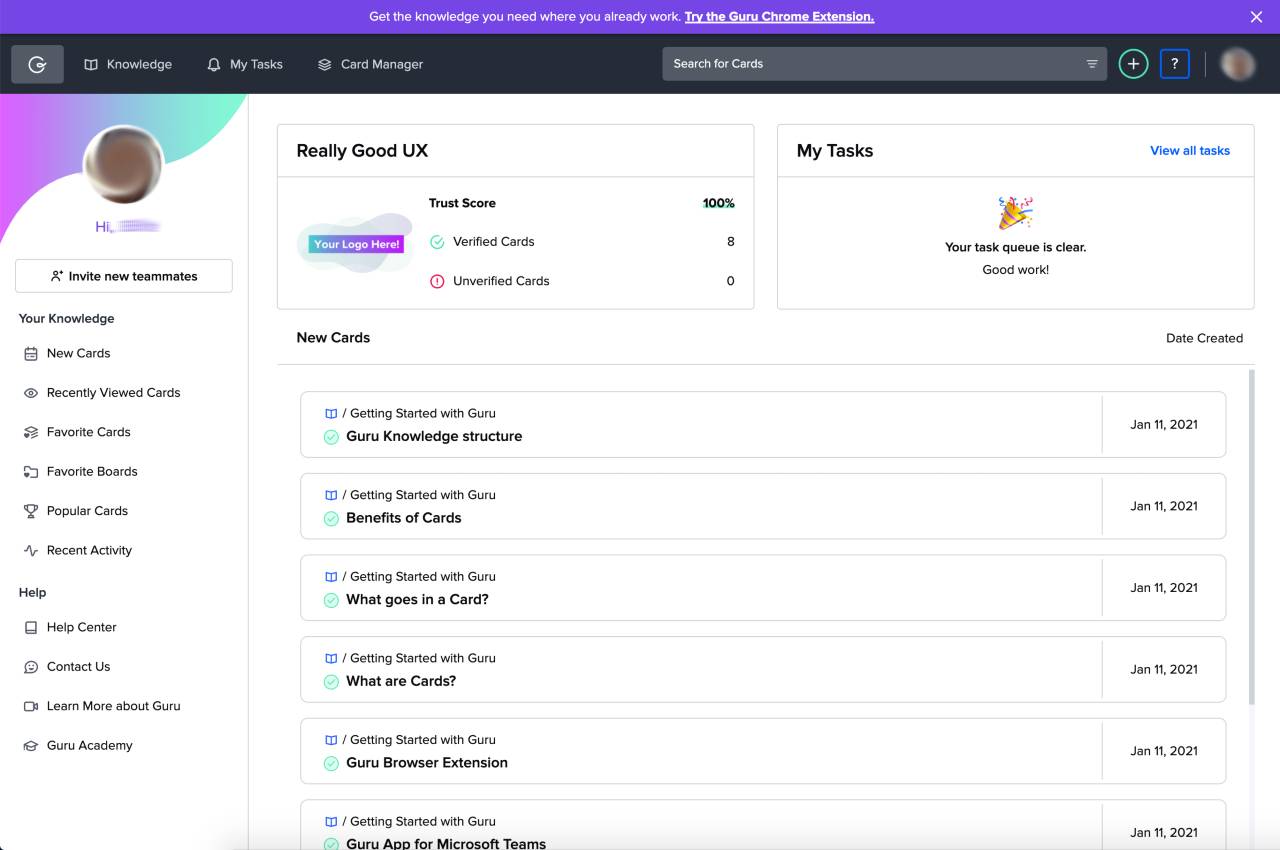This screenshot has width=1280, height=850.
Task: Open Favorite Boards in sidebar
Action: click(x=80, y=471)
